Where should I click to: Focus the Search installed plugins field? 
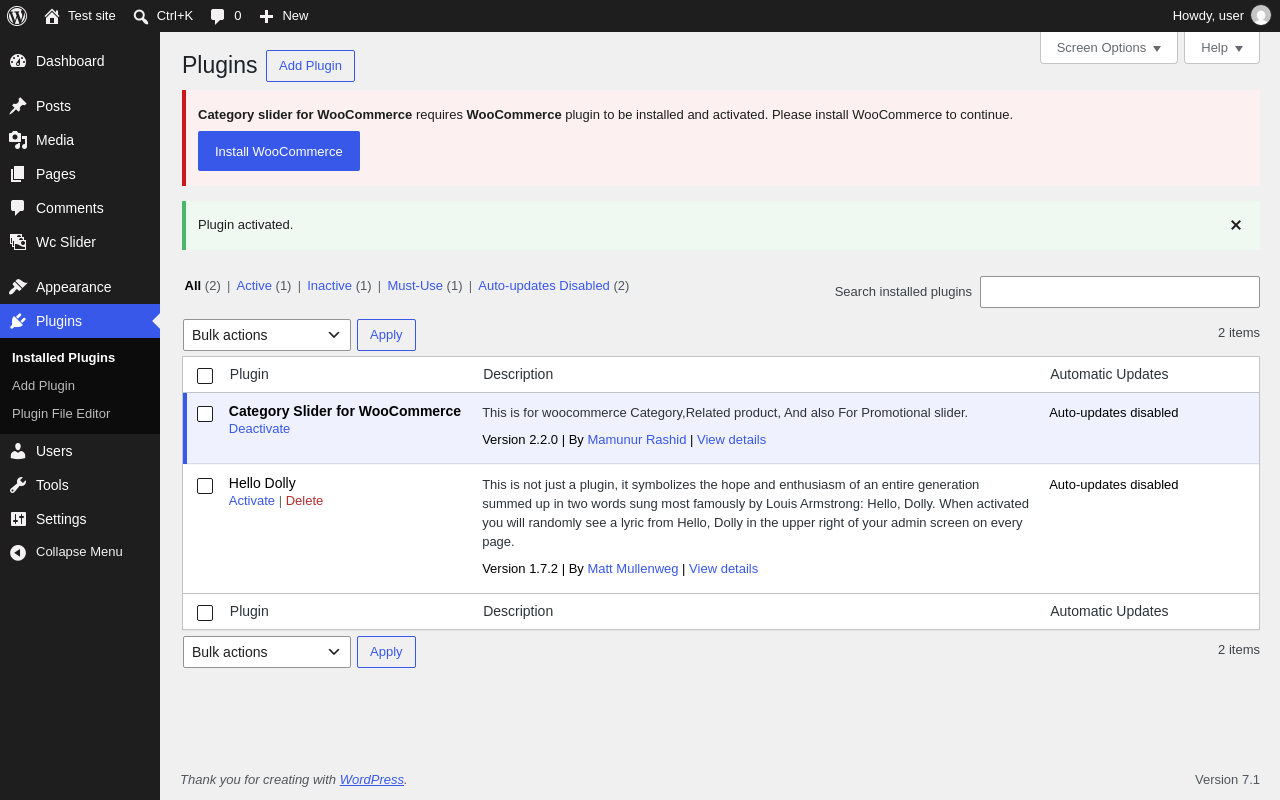point(1120,292)
